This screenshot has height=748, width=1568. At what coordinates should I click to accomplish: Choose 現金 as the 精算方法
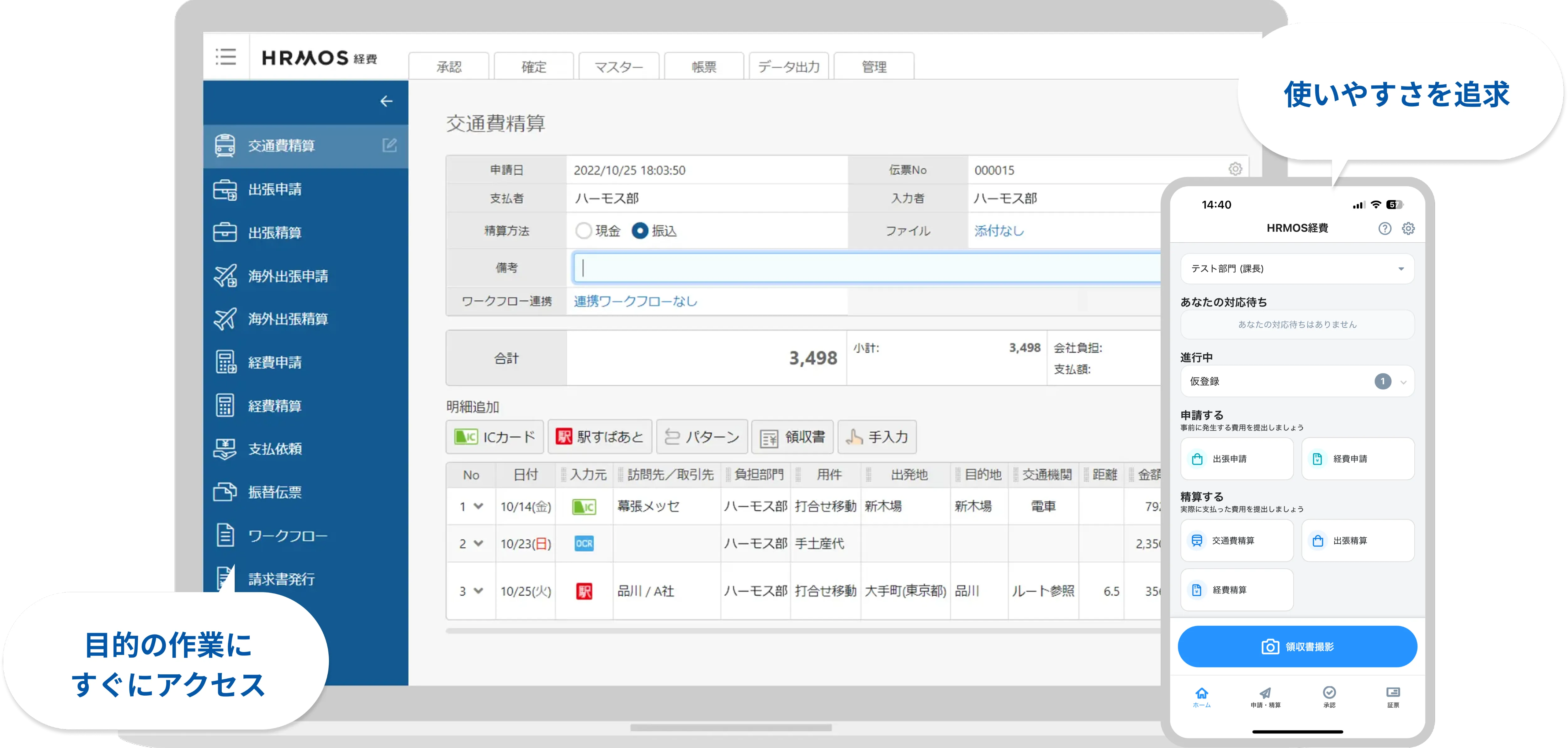click(583, 231)
